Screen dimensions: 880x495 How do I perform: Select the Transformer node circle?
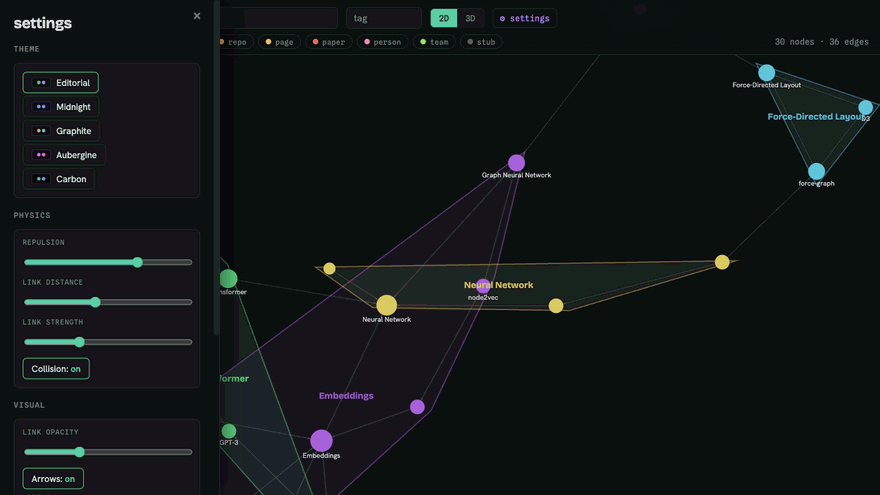point(228,278)
